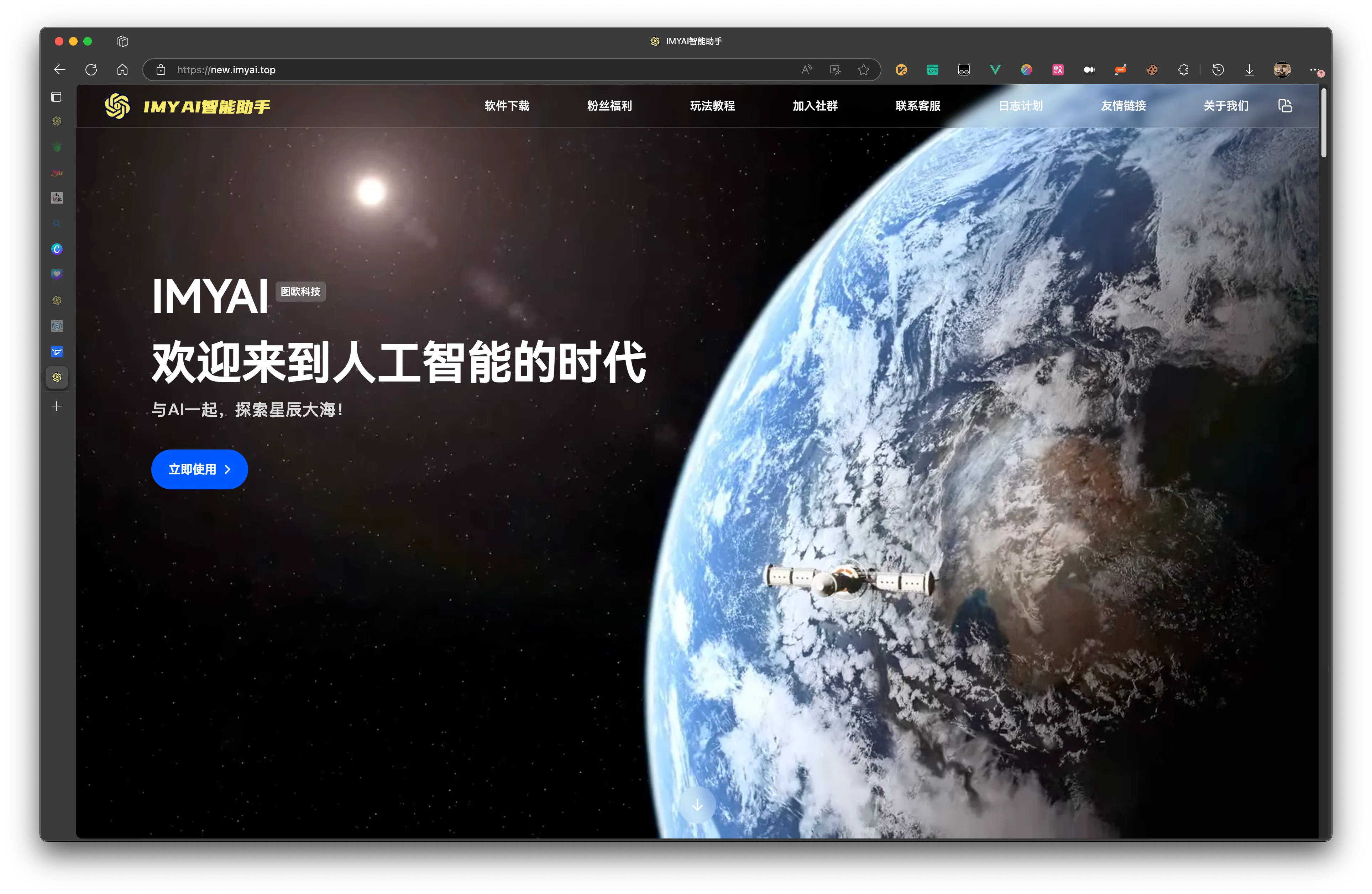
Task: Open the Extensions puzzle piece menu
Action: point(1183,70)
